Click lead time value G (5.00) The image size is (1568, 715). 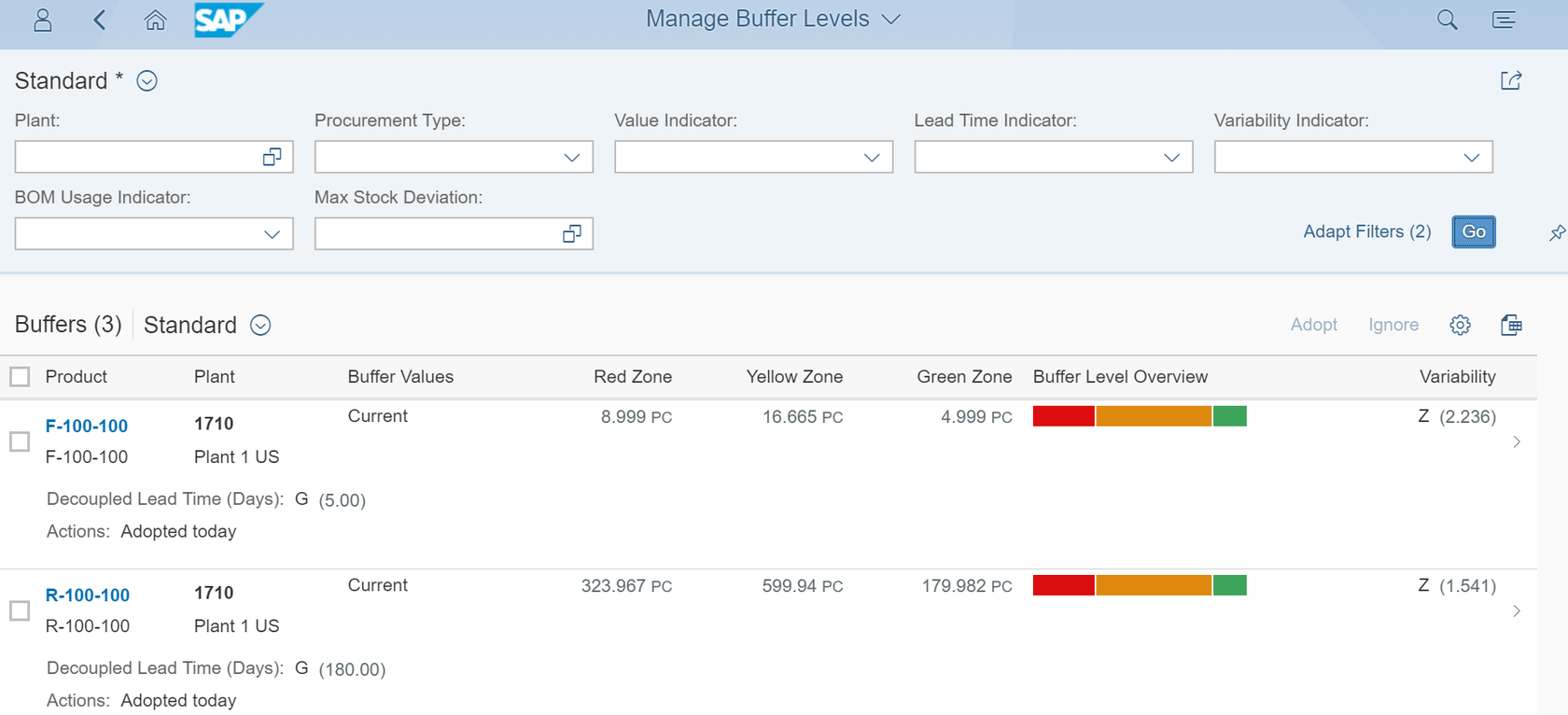pos(330,499)
